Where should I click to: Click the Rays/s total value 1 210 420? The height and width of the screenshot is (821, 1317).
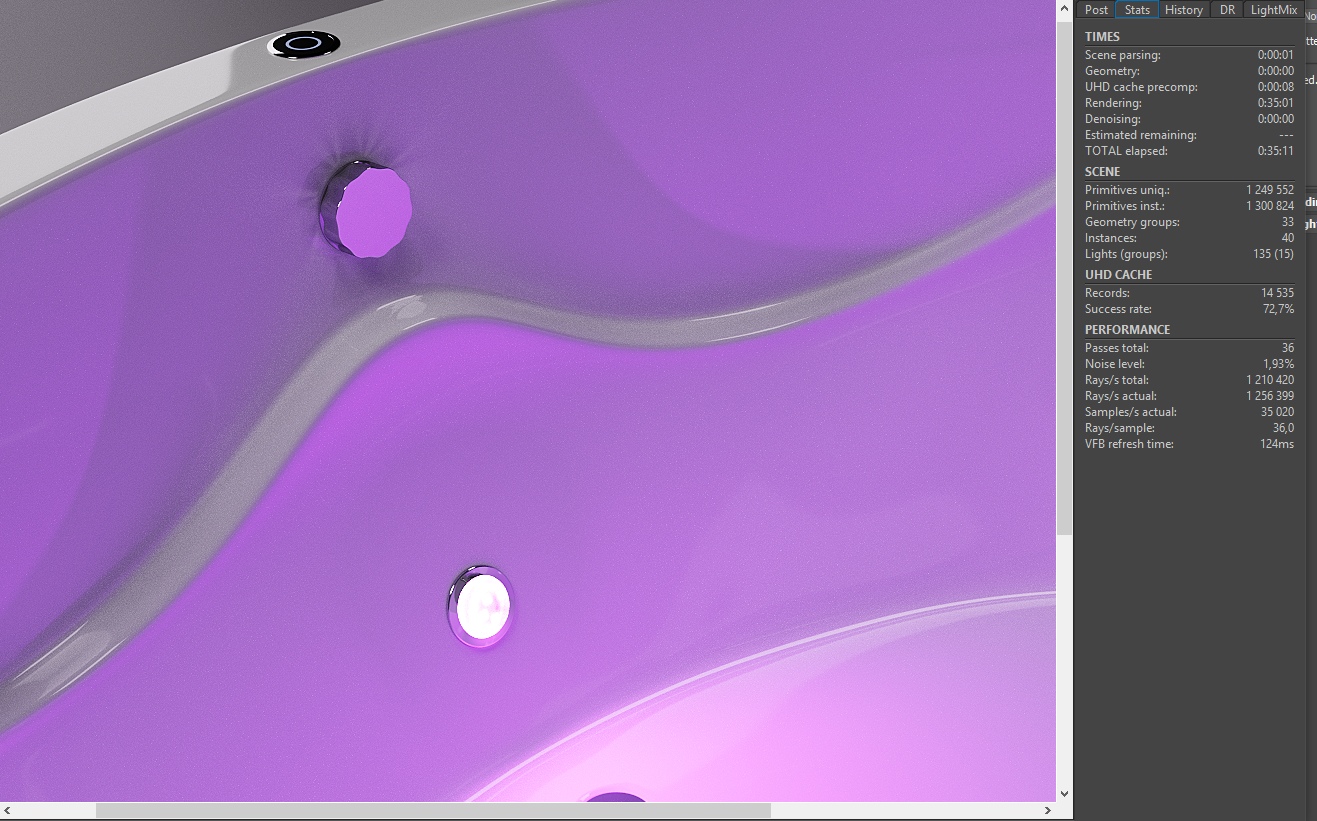pos(1270,381)
